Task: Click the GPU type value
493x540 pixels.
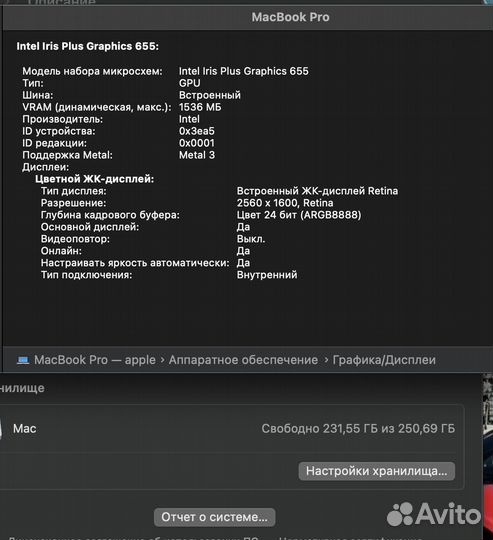Action: 189,83
